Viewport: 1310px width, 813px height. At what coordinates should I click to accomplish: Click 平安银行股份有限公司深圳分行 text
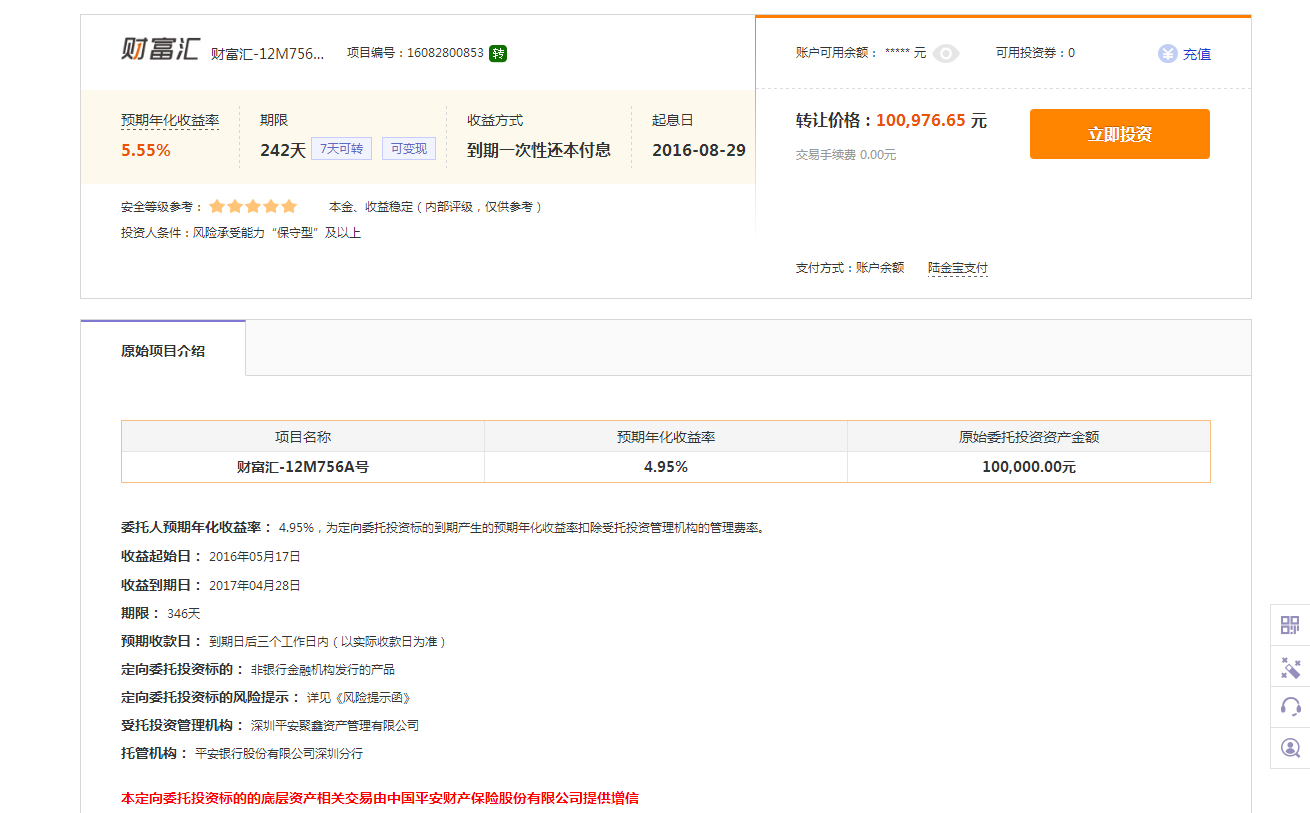pos(279,754)
